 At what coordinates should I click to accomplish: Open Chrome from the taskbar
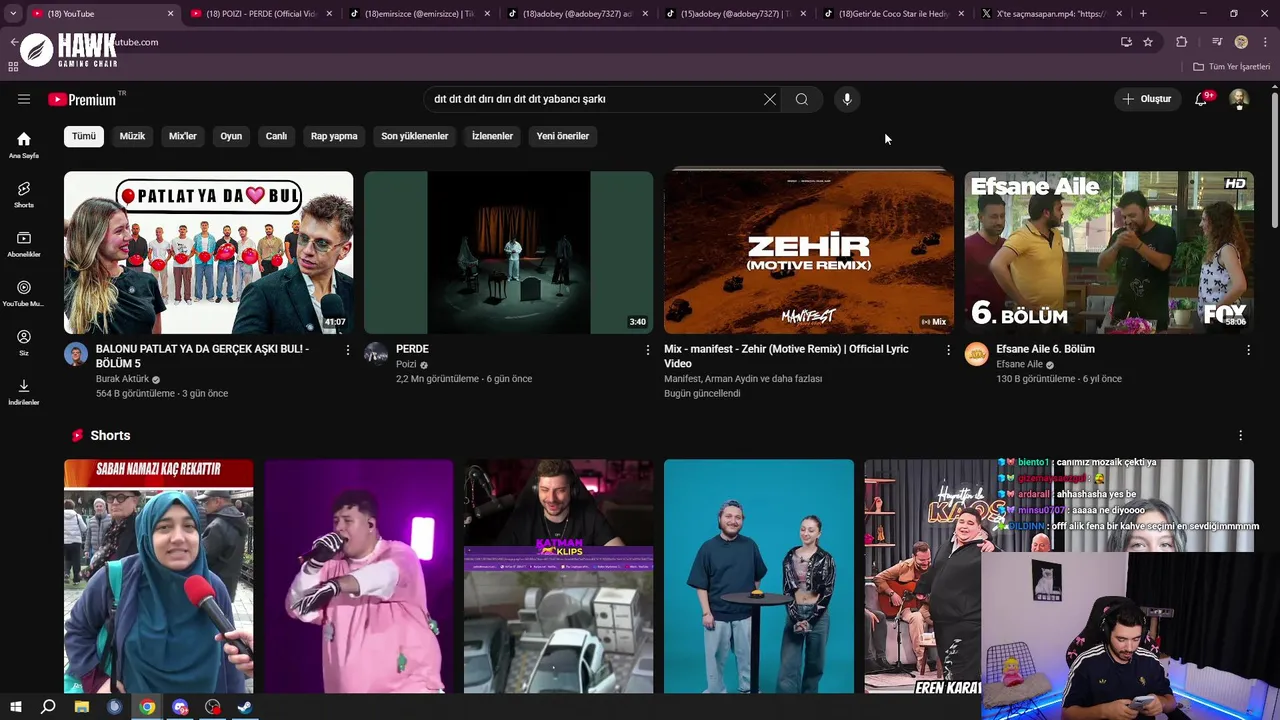(147, 707)
